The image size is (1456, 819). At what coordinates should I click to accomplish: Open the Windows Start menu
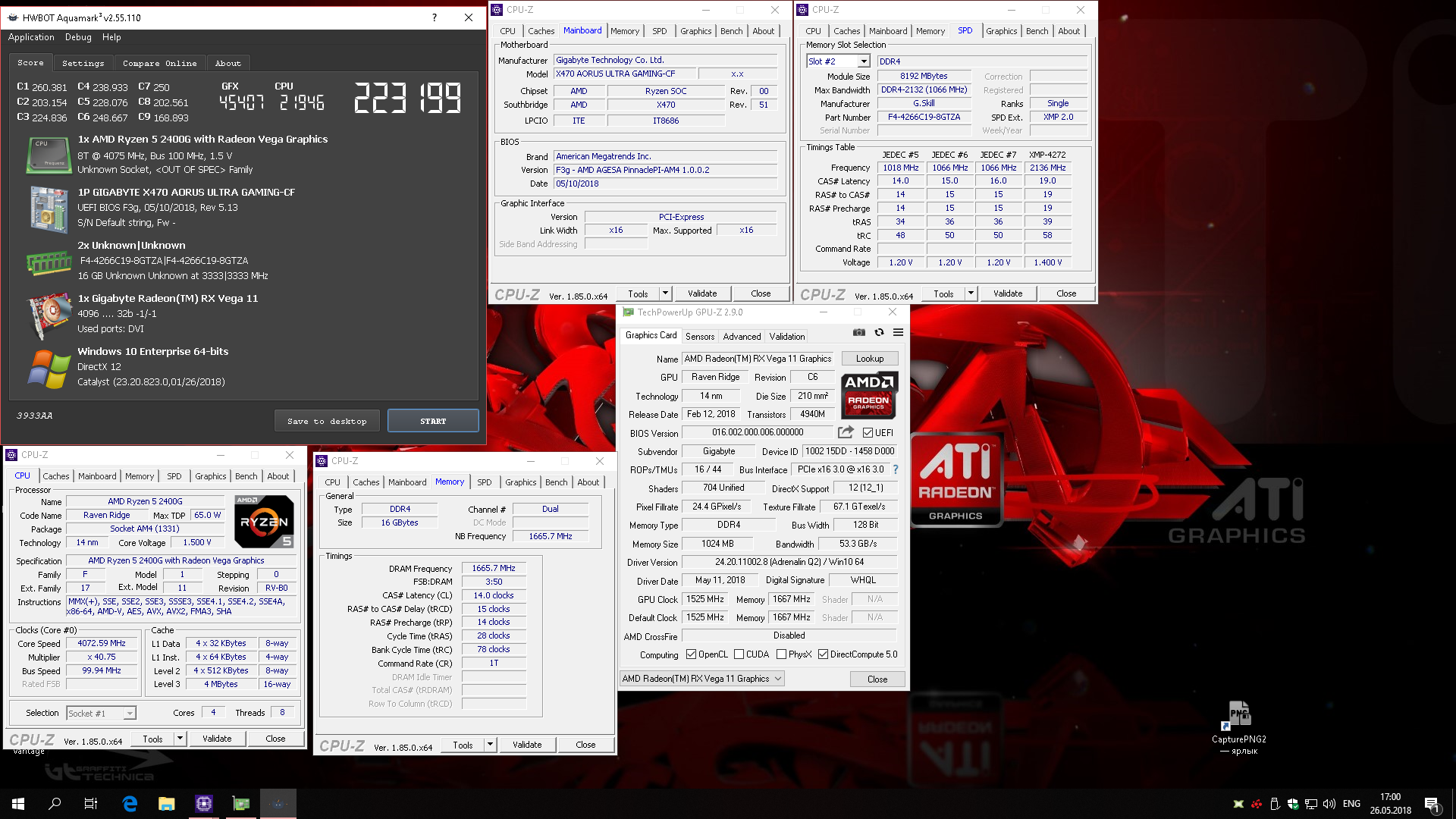pyautogui.click(x=18, y=804)
